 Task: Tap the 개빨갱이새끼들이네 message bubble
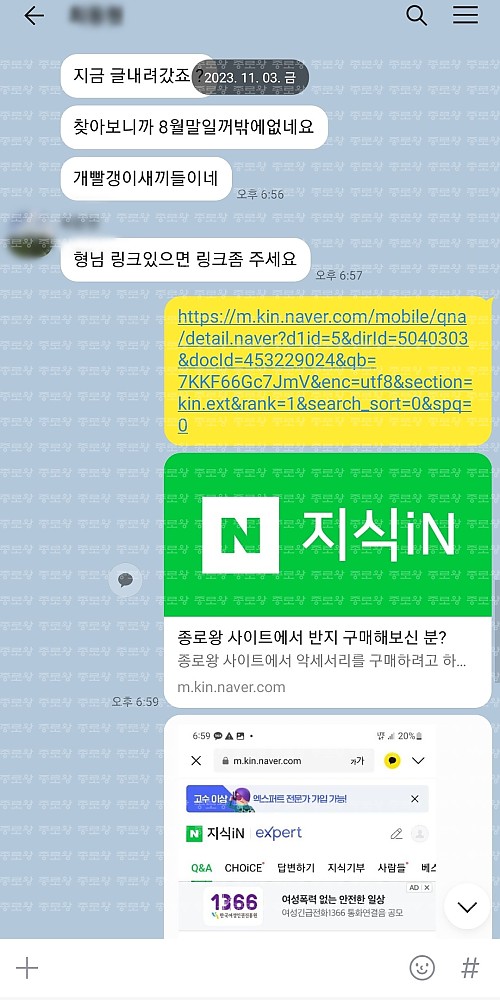(146, 179)
